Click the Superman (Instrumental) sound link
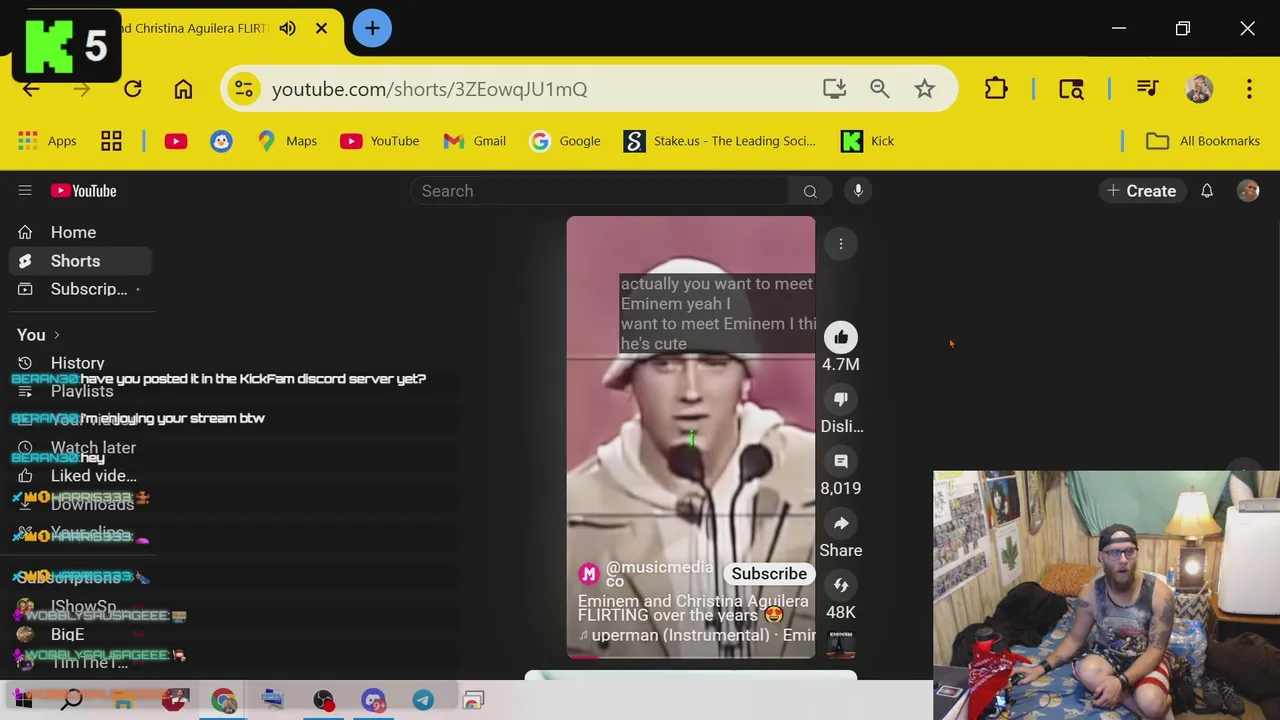 tap(697, 635)
